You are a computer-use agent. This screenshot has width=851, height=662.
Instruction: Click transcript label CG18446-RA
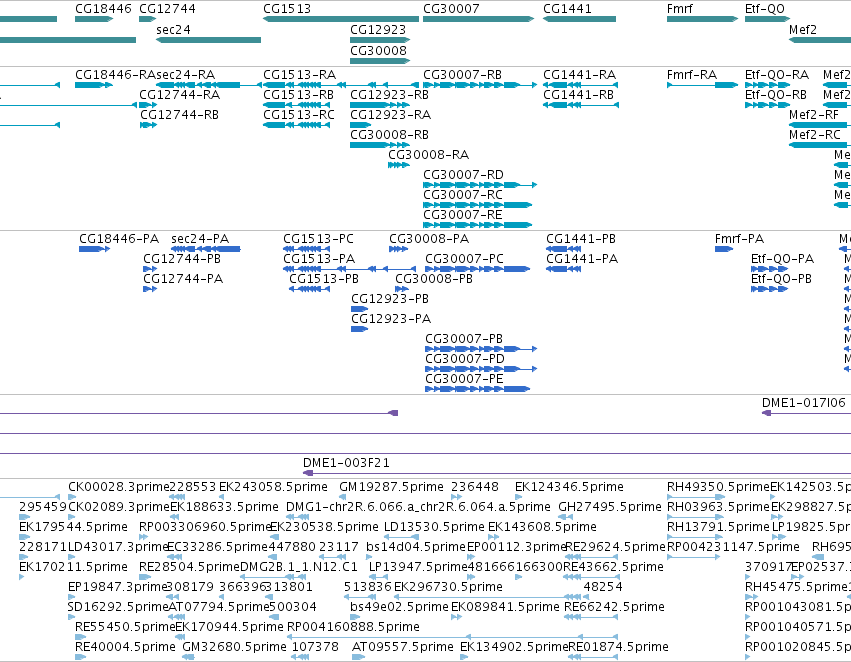pyautogui.click(x=115, y=75)
